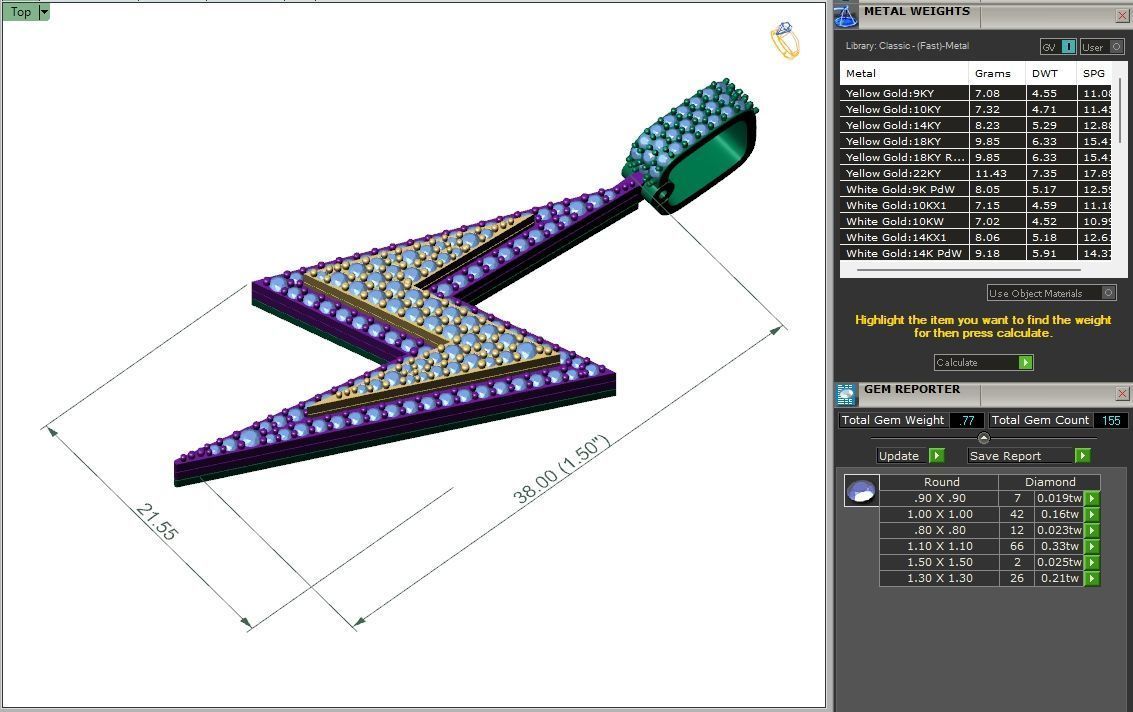The width and height of the screenshot is (1133, 712).
Task: Toggle the GV library option
Action: click(x=1059, y=47)
